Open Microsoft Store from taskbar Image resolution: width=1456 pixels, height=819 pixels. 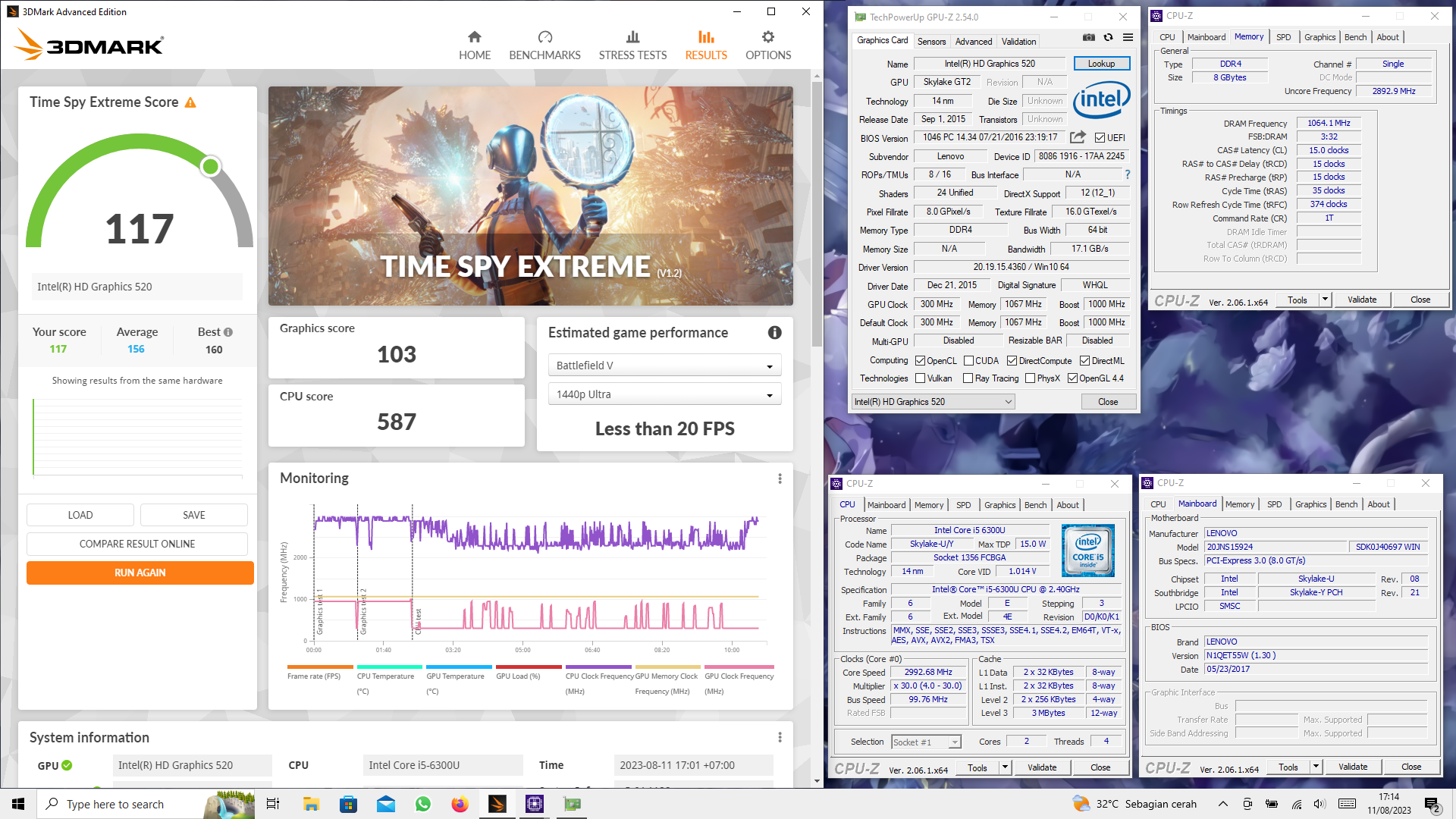(348, 804)
